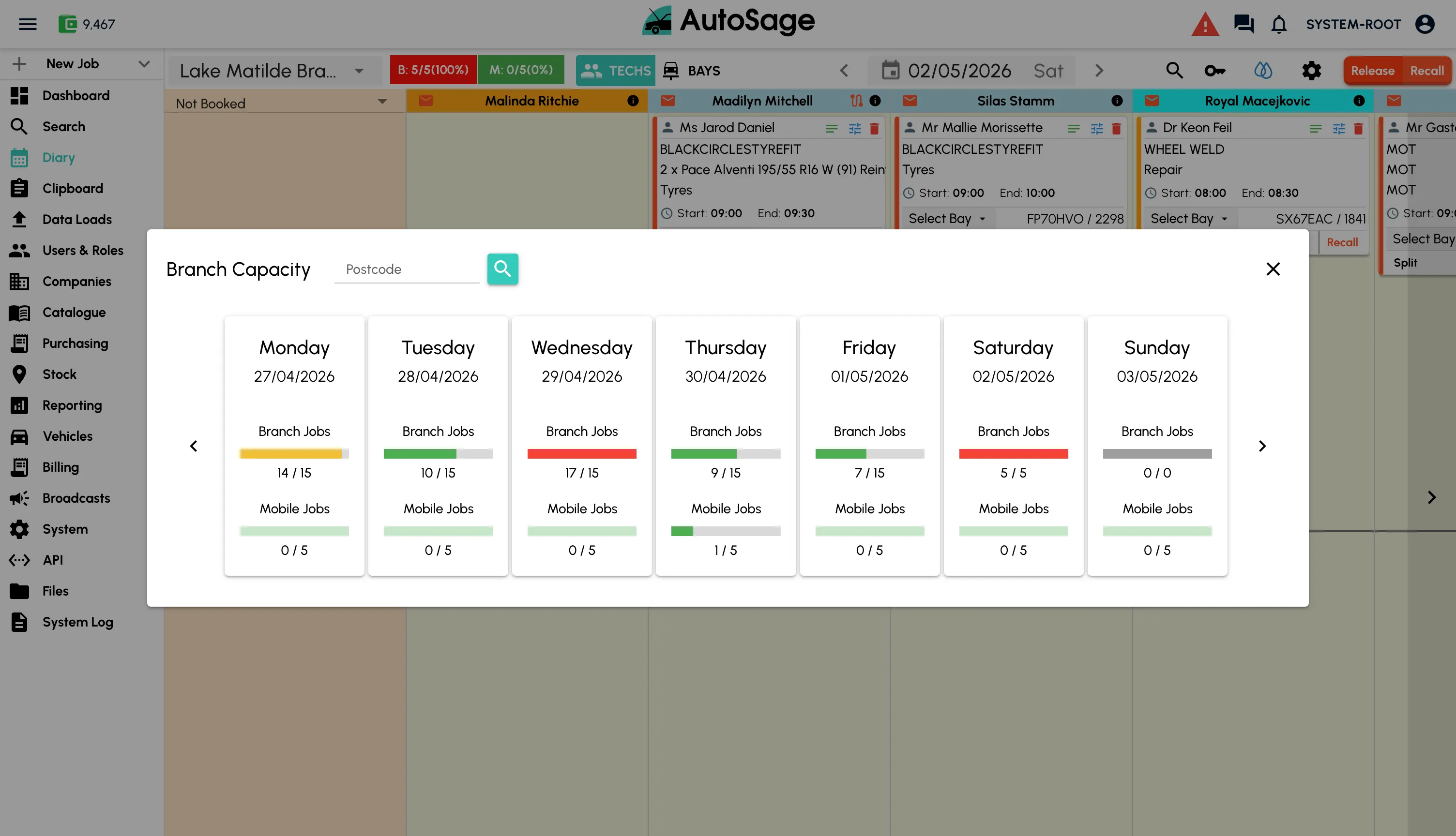This screenshot has height=836, width=1456.
Task: Show previous week in Branch Capacity
Action: coord(194,446)
